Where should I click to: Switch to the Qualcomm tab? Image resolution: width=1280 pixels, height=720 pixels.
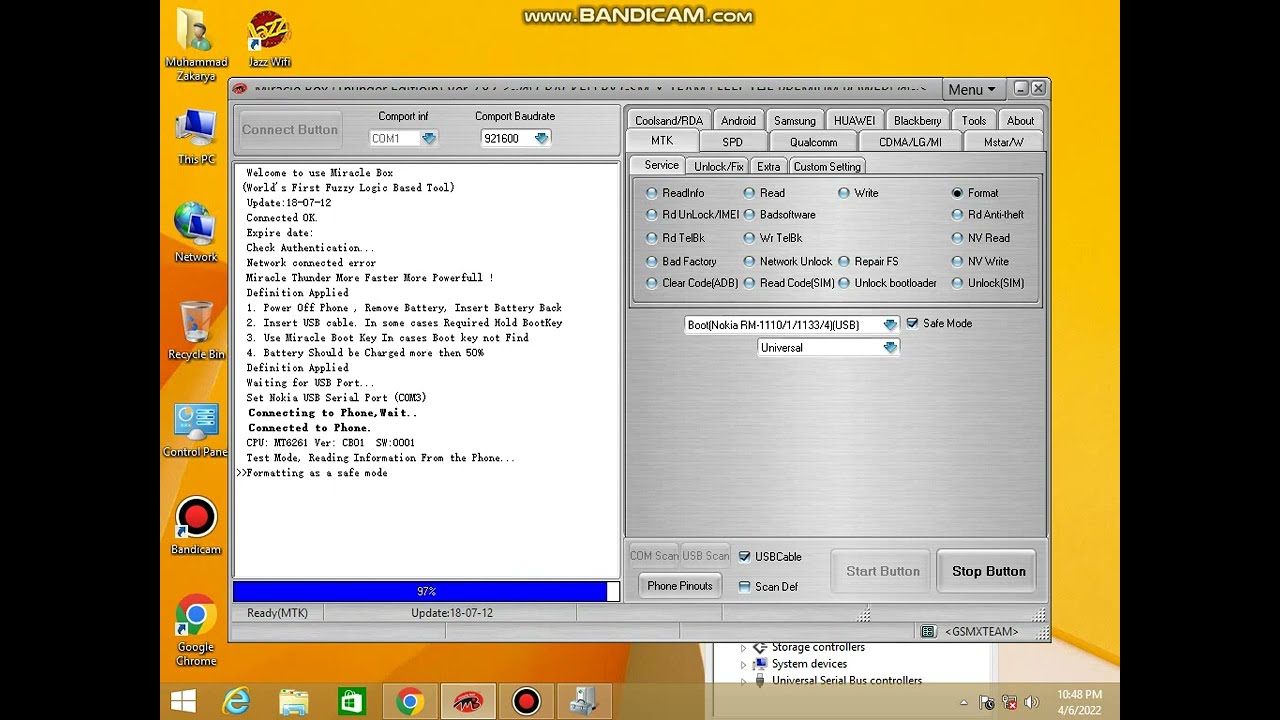(x=813, y=141)
